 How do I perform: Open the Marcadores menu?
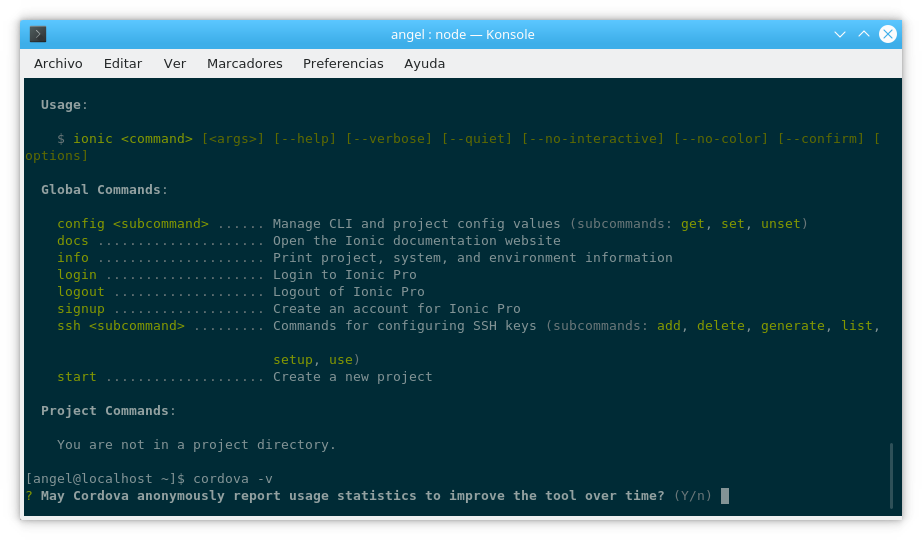[245, 64]
